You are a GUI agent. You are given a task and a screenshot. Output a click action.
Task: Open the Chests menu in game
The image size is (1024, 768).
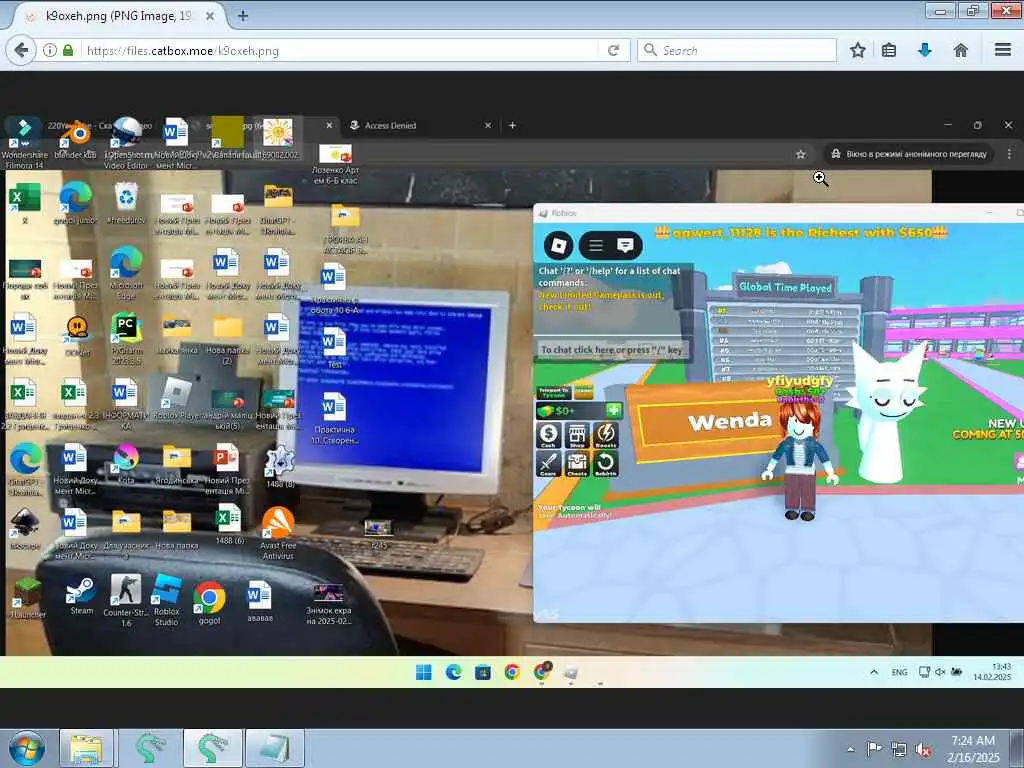(x=577, y=464)
